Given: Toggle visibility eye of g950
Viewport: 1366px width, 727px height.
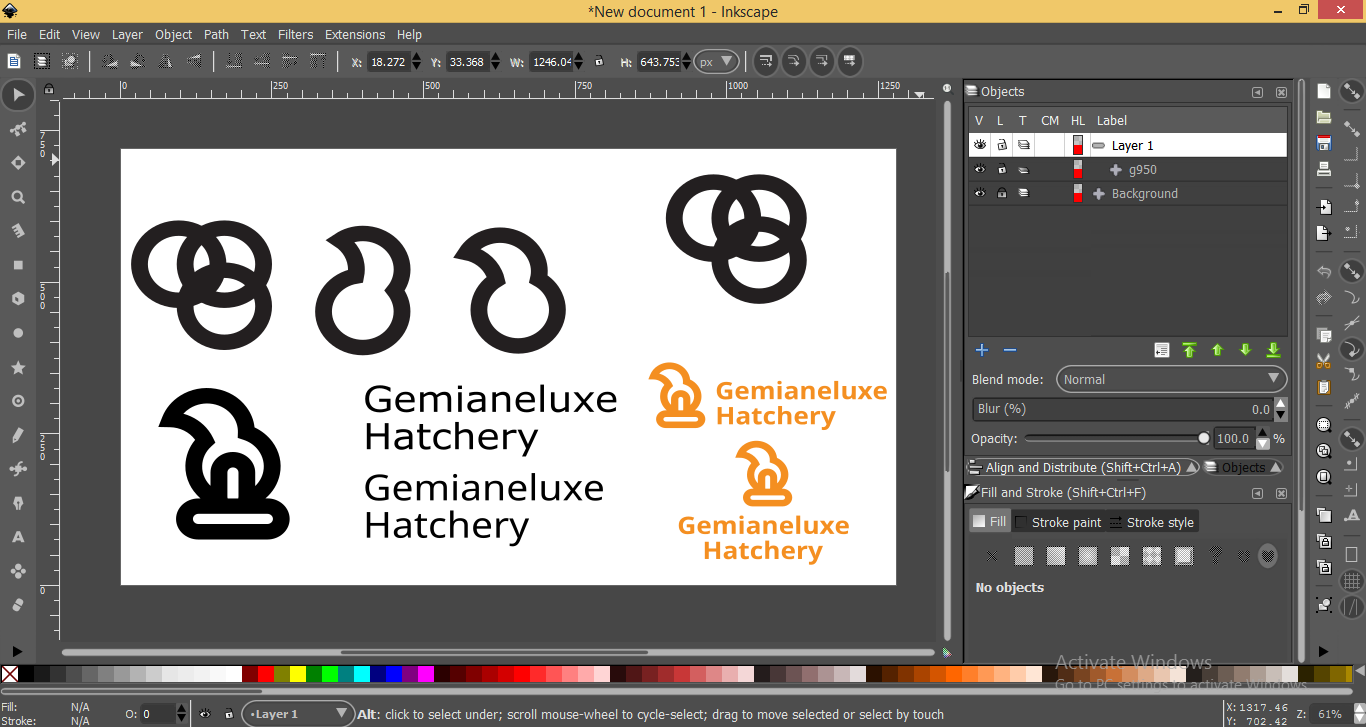Looking at the screenshot, I should [980, 169].
